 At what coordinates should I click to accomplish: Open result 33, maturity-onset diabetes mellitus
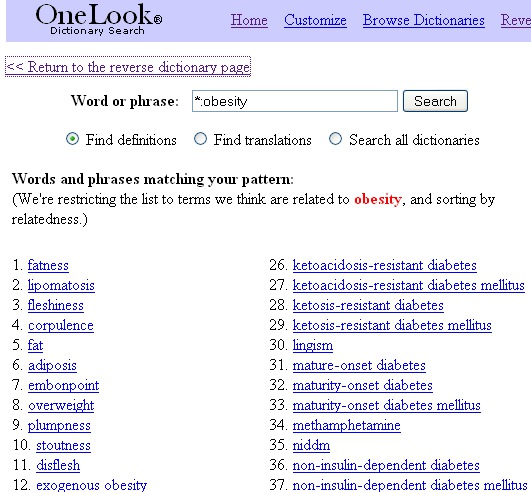[x=387, y=405]
